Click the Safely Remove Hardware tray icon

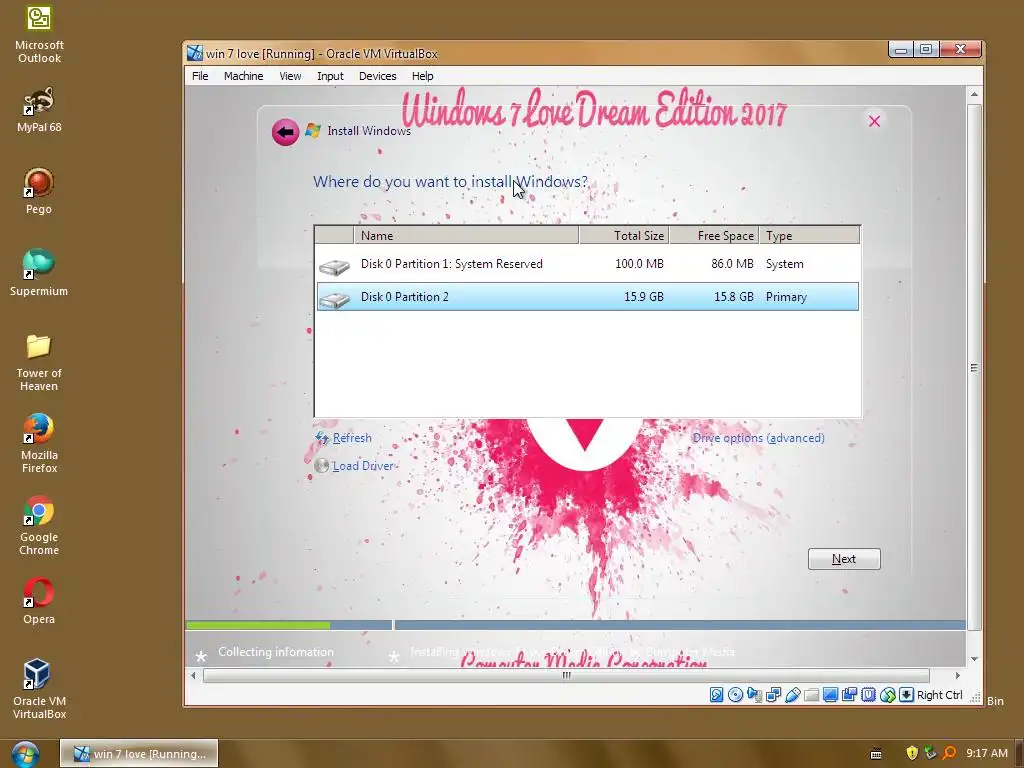point(930,753)
